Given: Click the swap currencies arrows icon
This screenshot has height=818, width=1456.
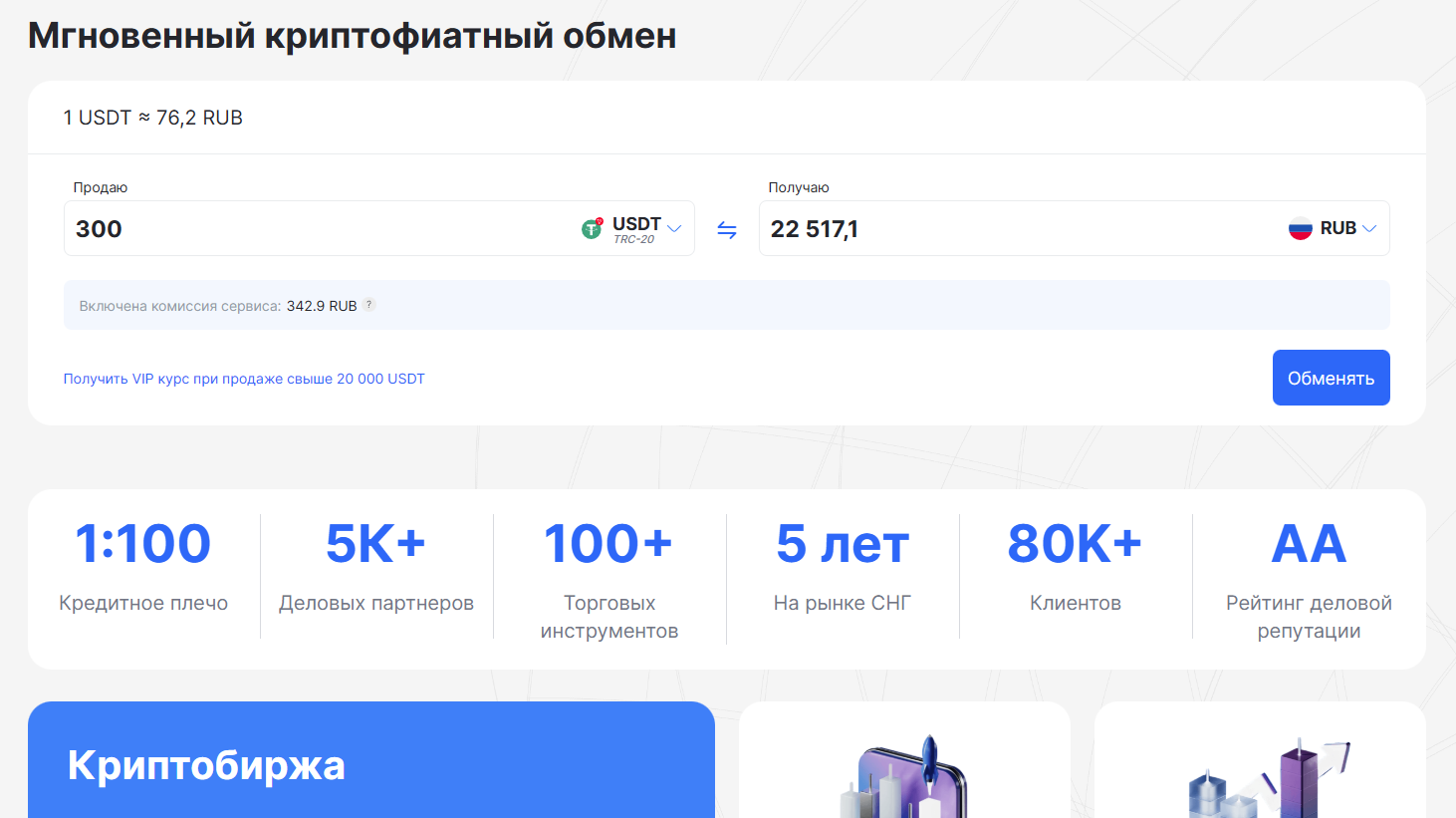Looking at the screenshot, I should pyautogui.click(x=727, y=230).
